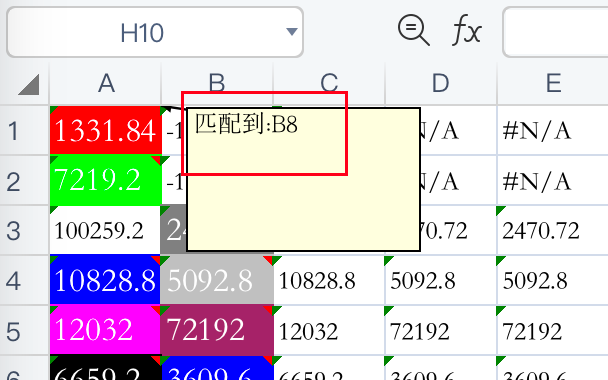
Task: Click into the formula bar input
Action: tap(555, 32)
